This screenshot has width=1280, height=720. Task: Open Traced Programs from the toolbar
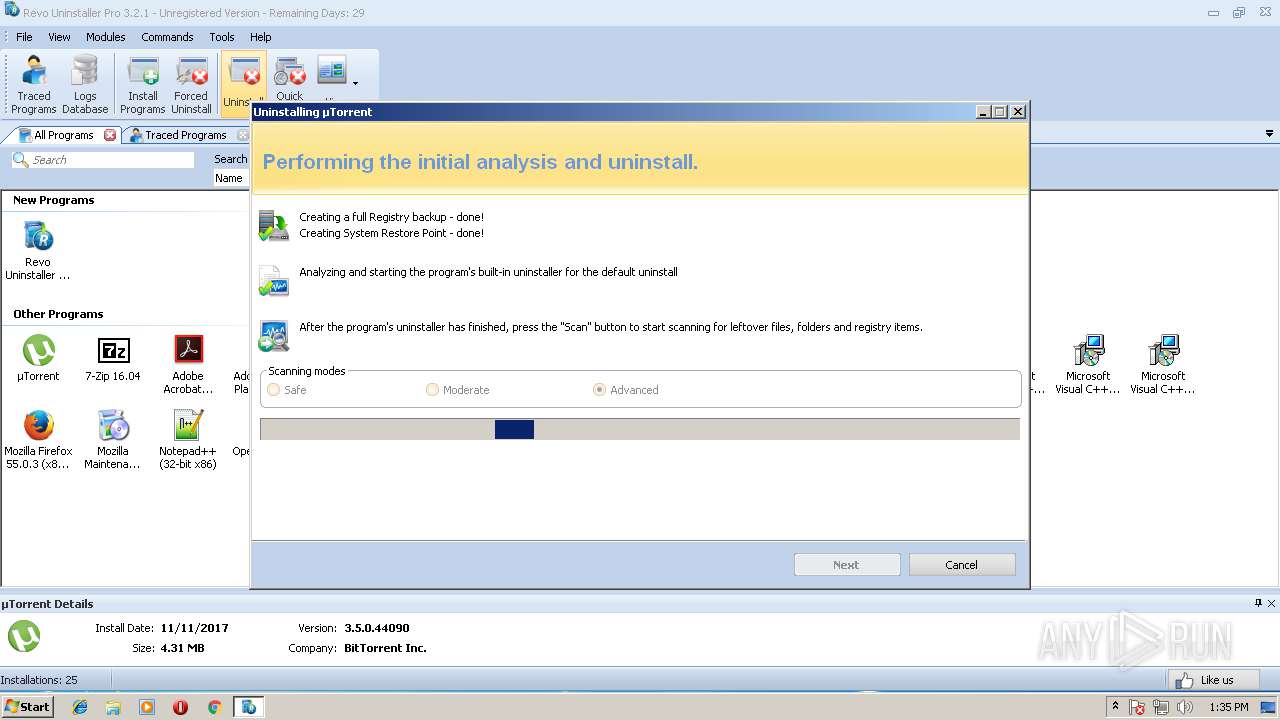point(34,85)
